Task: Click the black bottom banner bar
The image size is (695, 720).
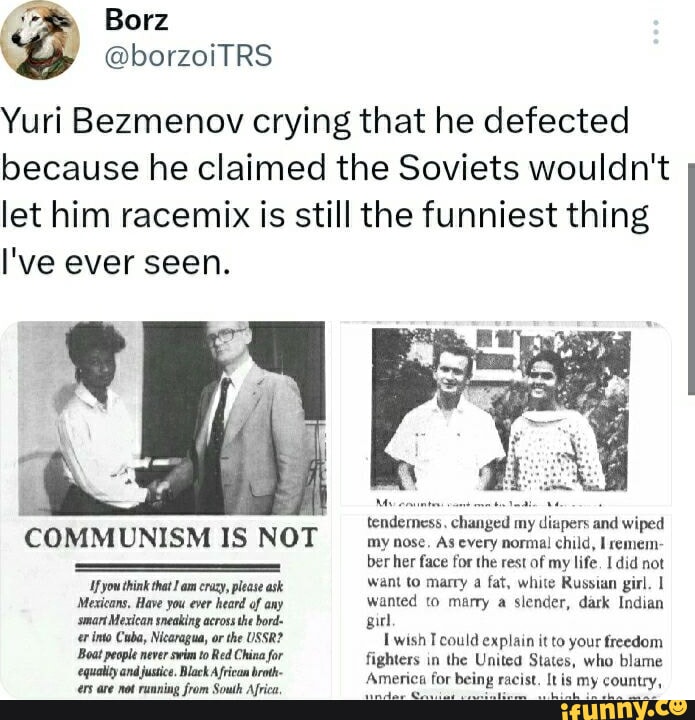Action: coord(348,710)
